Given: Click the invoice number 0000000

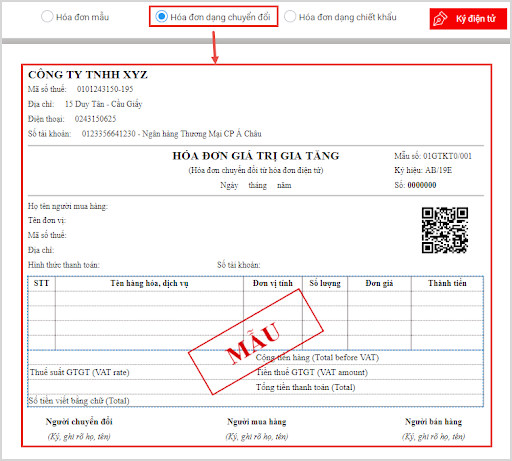Looking at the screenshot, I should coord(422,185).
